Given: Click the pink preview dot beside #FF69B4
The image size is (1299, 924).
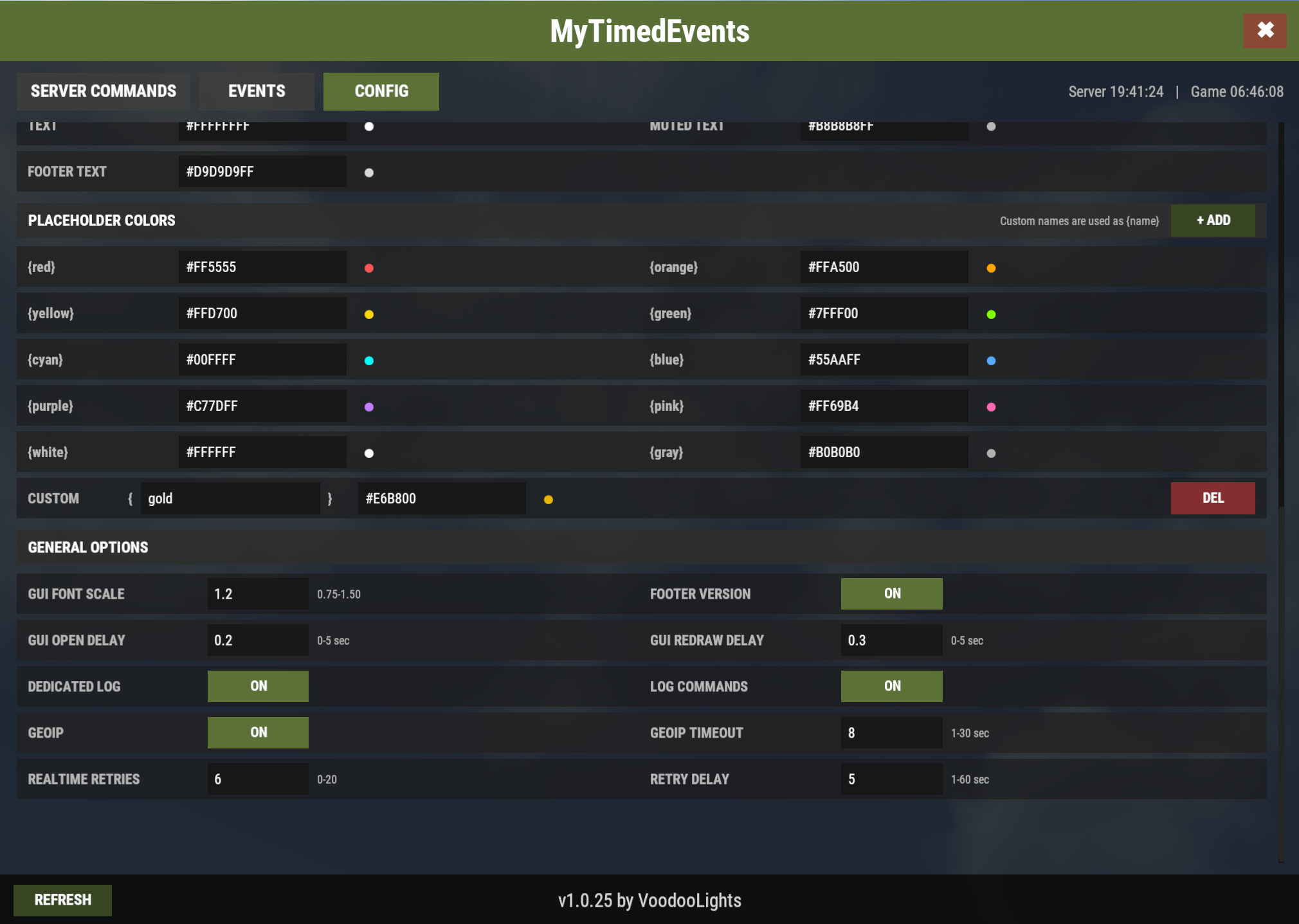Looking at the screenshot, I should coord(991,407).
